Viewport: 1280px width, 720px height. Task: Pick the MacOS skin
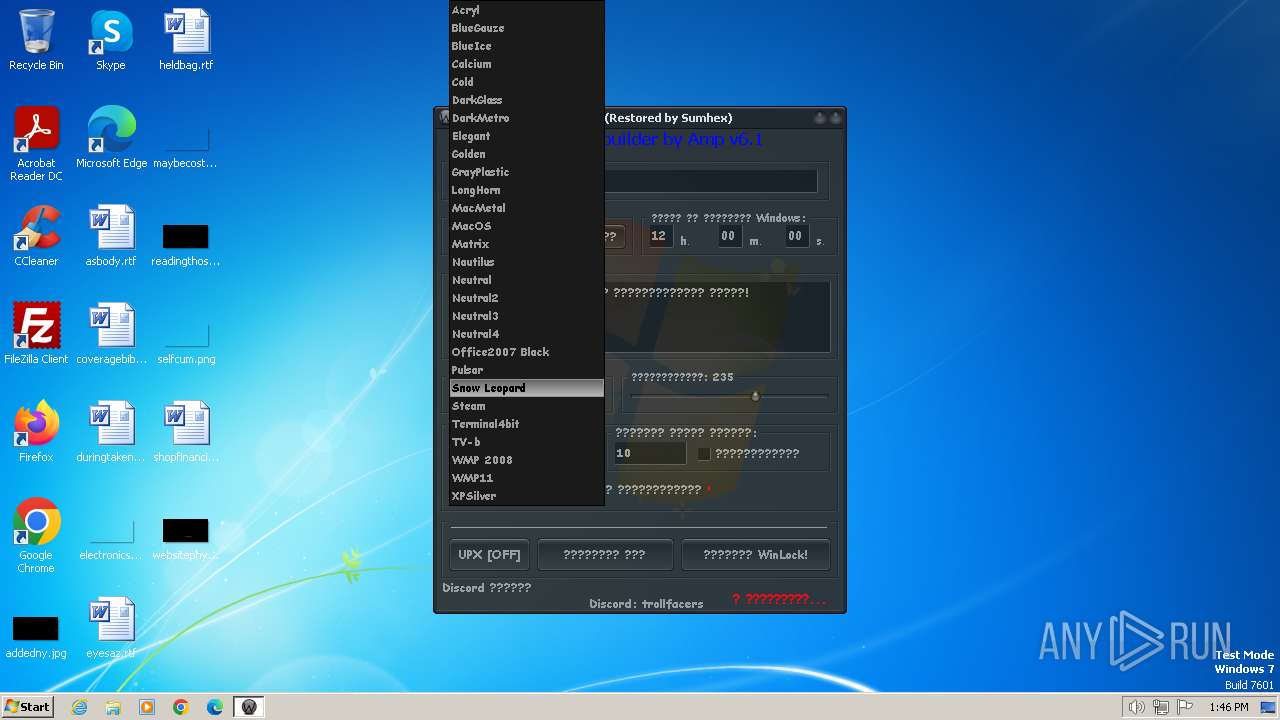527,226
